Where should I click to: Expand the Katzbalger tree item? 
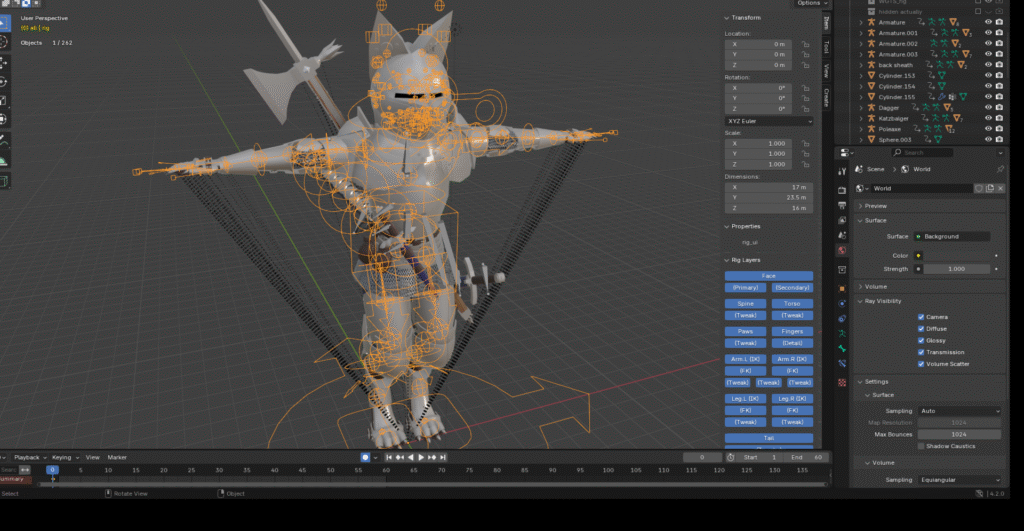pos(861,118)
